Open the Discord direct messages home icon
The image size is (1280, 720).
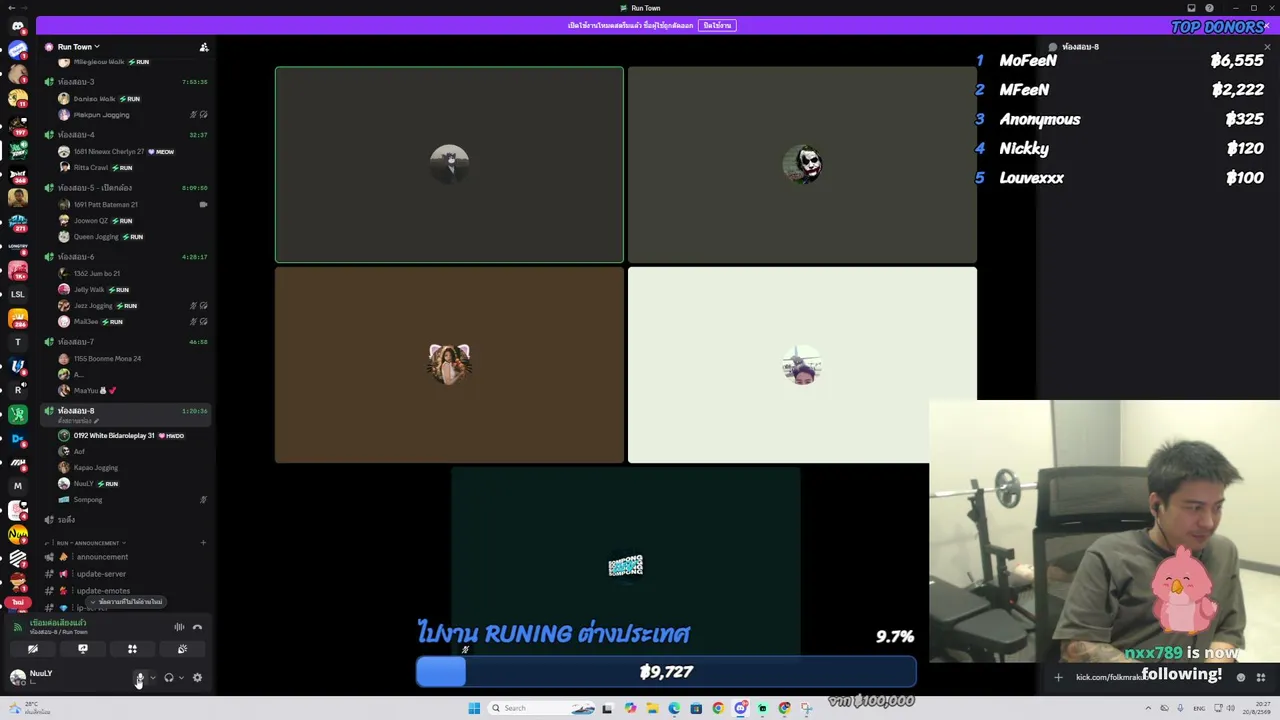[x=17, y=27]
